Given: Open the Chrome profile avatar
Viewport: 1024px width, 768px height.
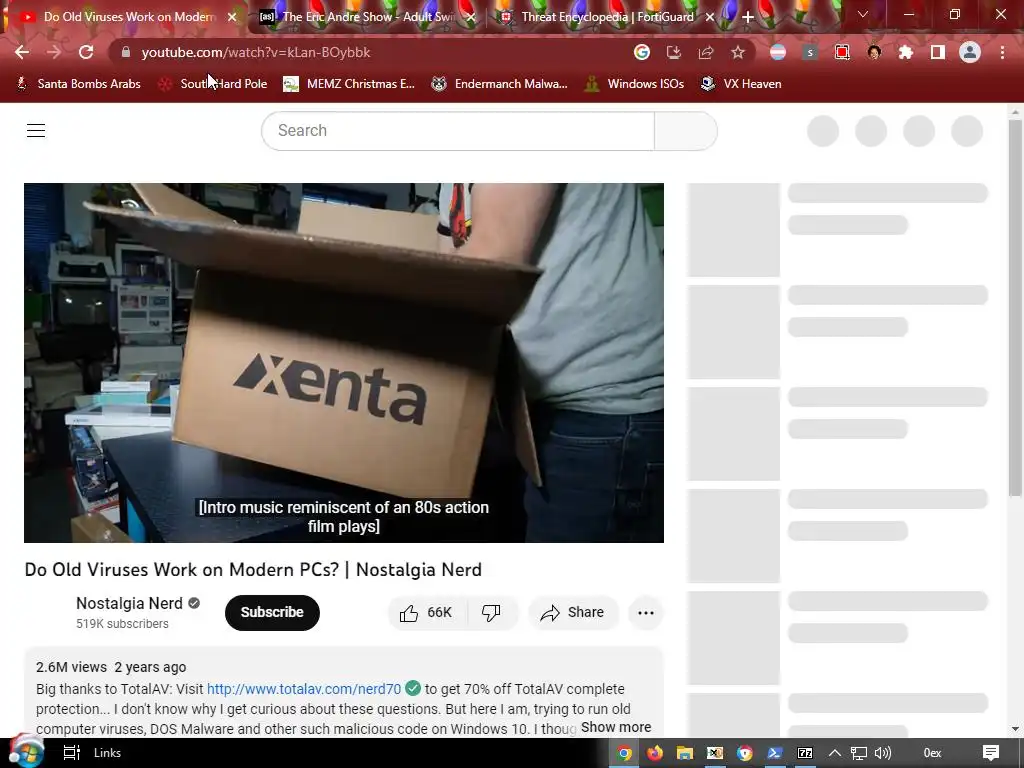Looking at the screenshot, I should click(970, 52).
